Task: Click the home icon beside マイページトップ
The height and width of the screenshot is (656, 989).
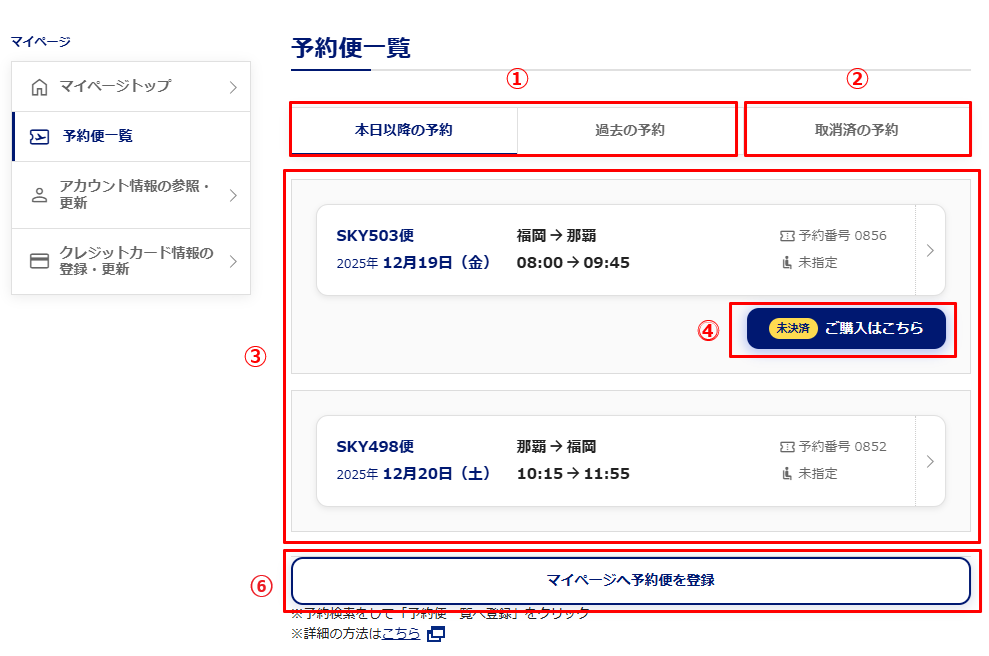Action: (x=39, y=87)
